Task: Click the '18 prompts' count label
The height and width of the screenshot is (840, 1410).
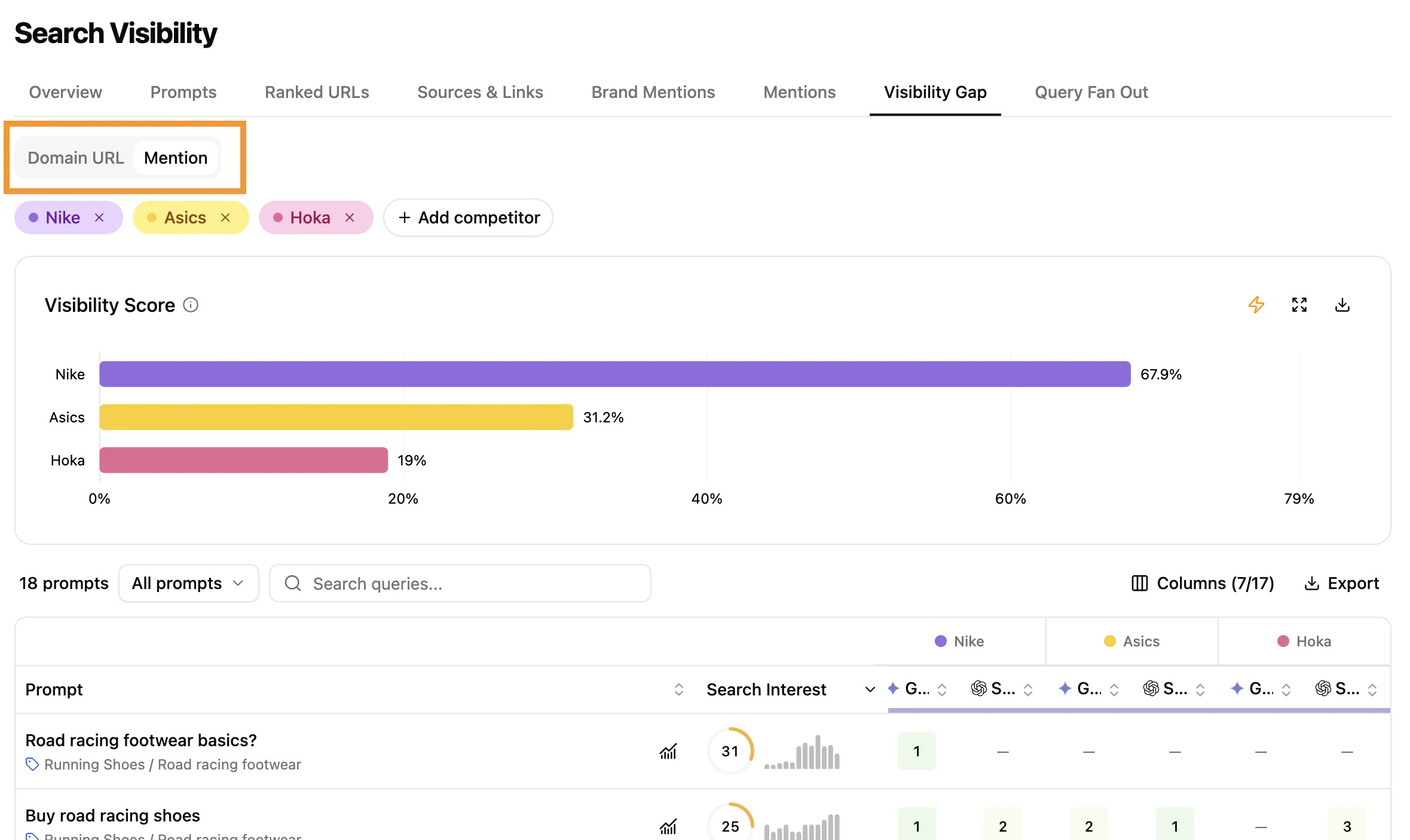Action: coord(64,583)
